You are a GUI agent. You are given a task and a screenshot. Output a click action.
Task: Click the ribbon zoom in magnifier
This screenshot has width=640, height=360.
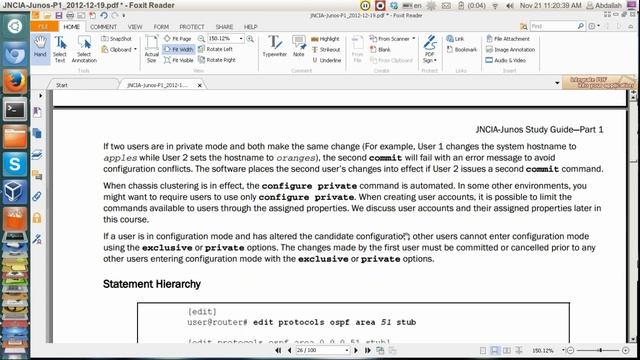pyautogui.click(x=250, y=39)
